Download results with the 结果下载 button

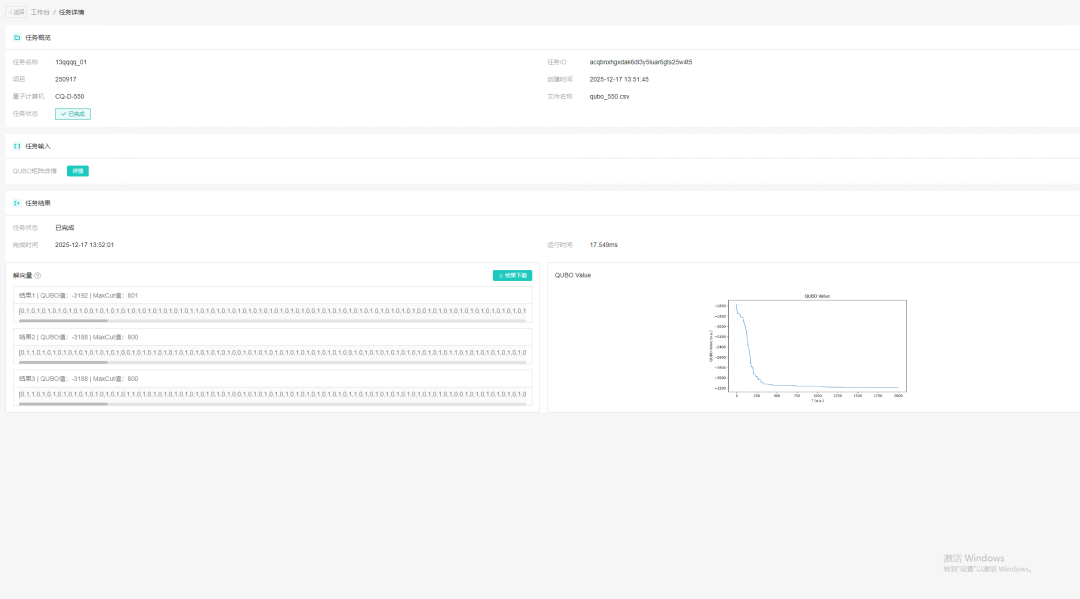click(x=512, y=275)
